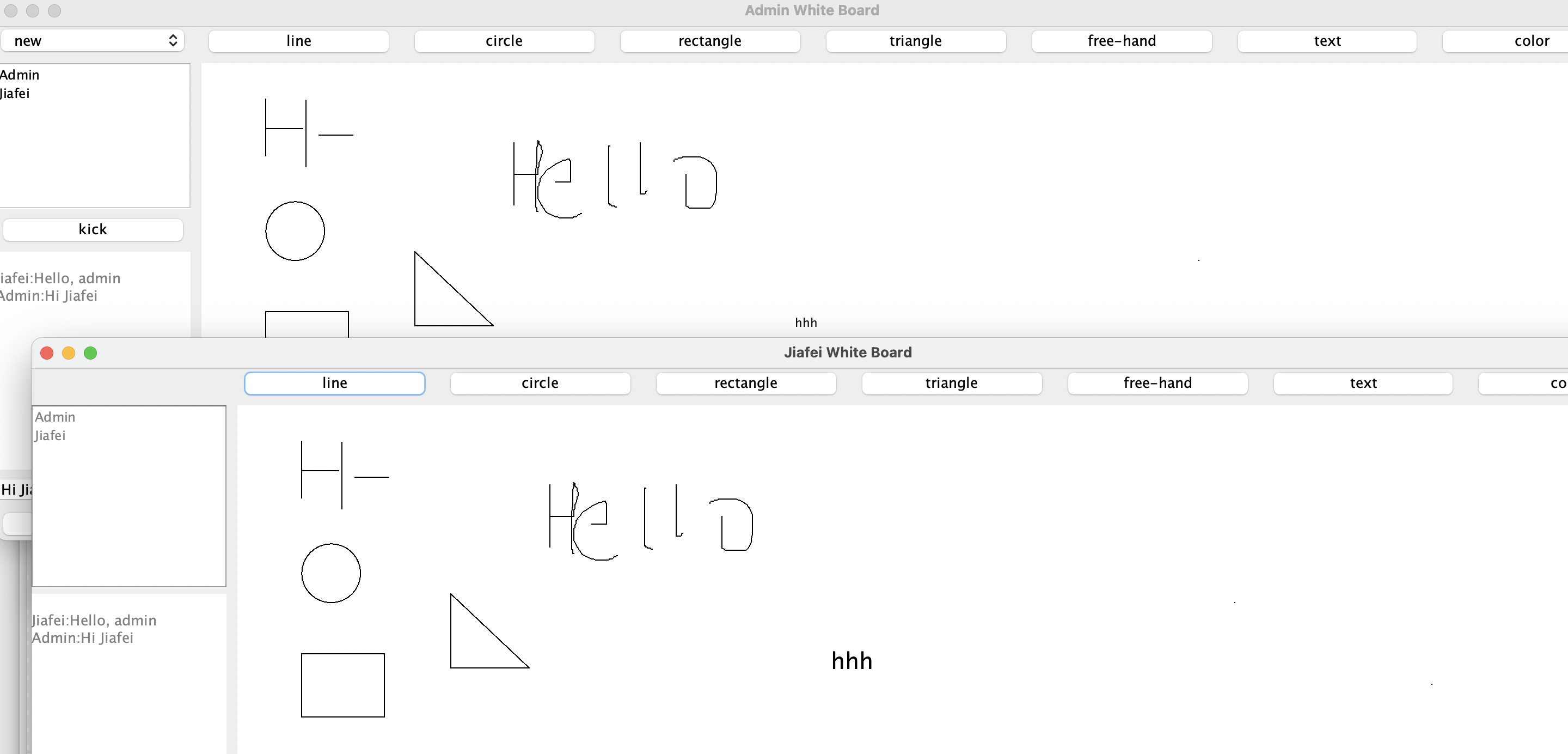Select Jiafei in Admin's user list
The width and height of the screenshot is (1568, 754).
(x=16, y=94)
